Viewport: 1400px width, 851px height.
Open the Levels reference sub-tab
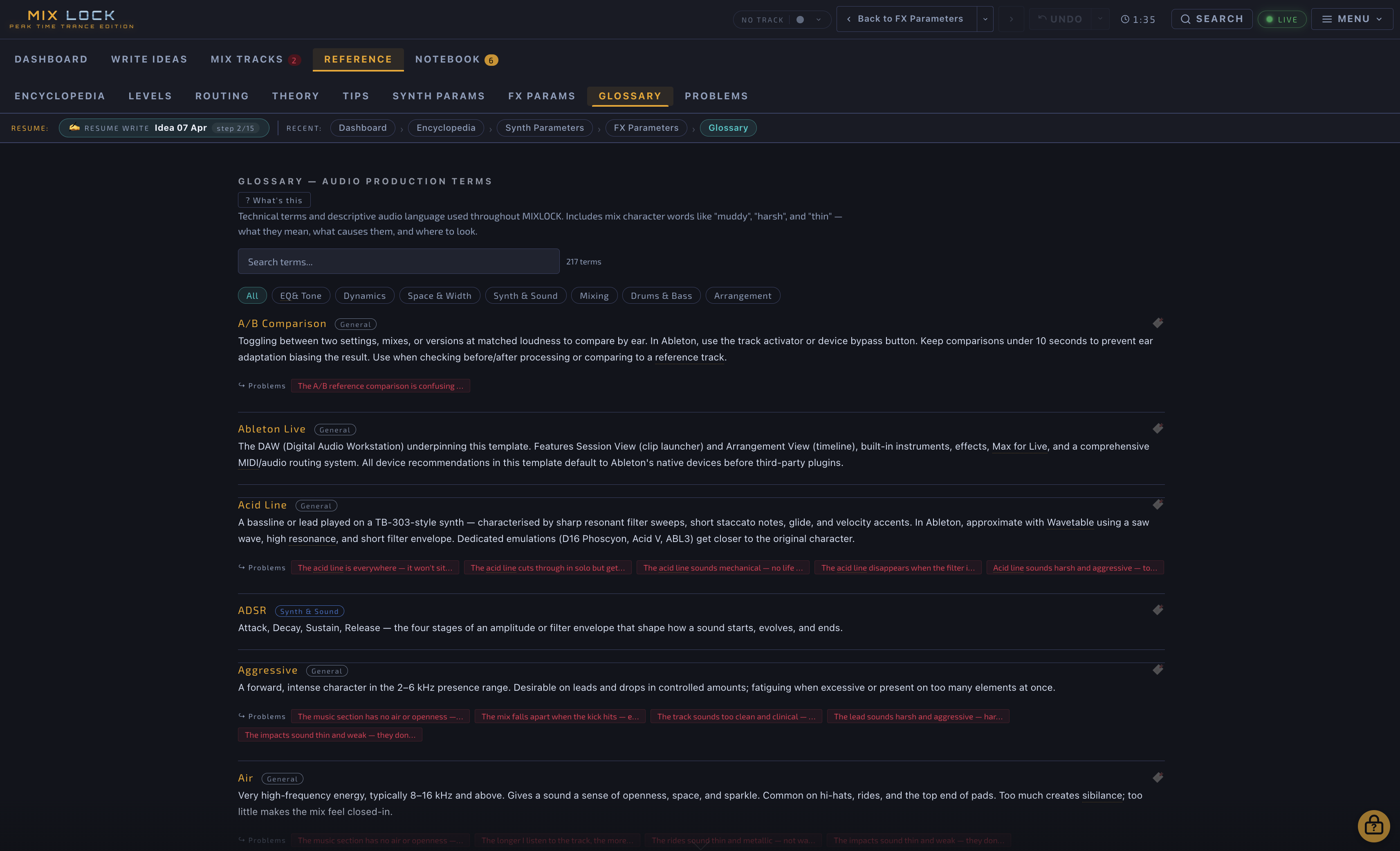[x=150, y=96]
